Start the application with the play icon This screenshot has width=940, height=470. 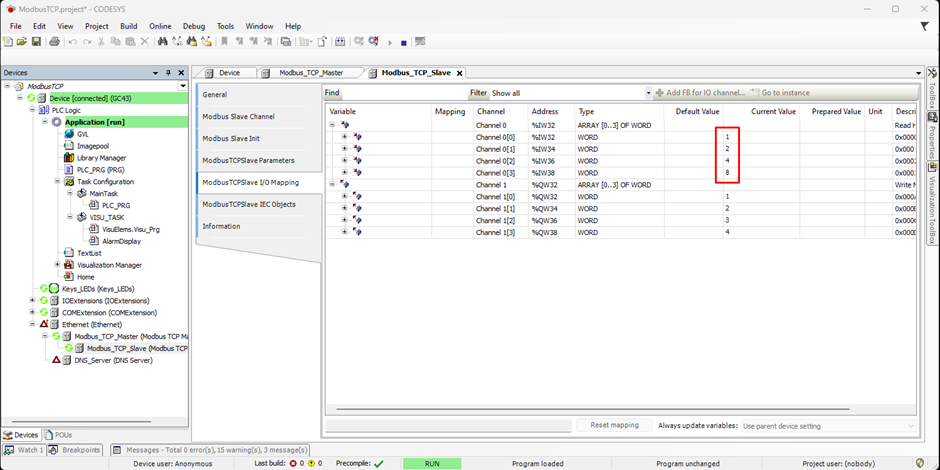tap(390, 43)
